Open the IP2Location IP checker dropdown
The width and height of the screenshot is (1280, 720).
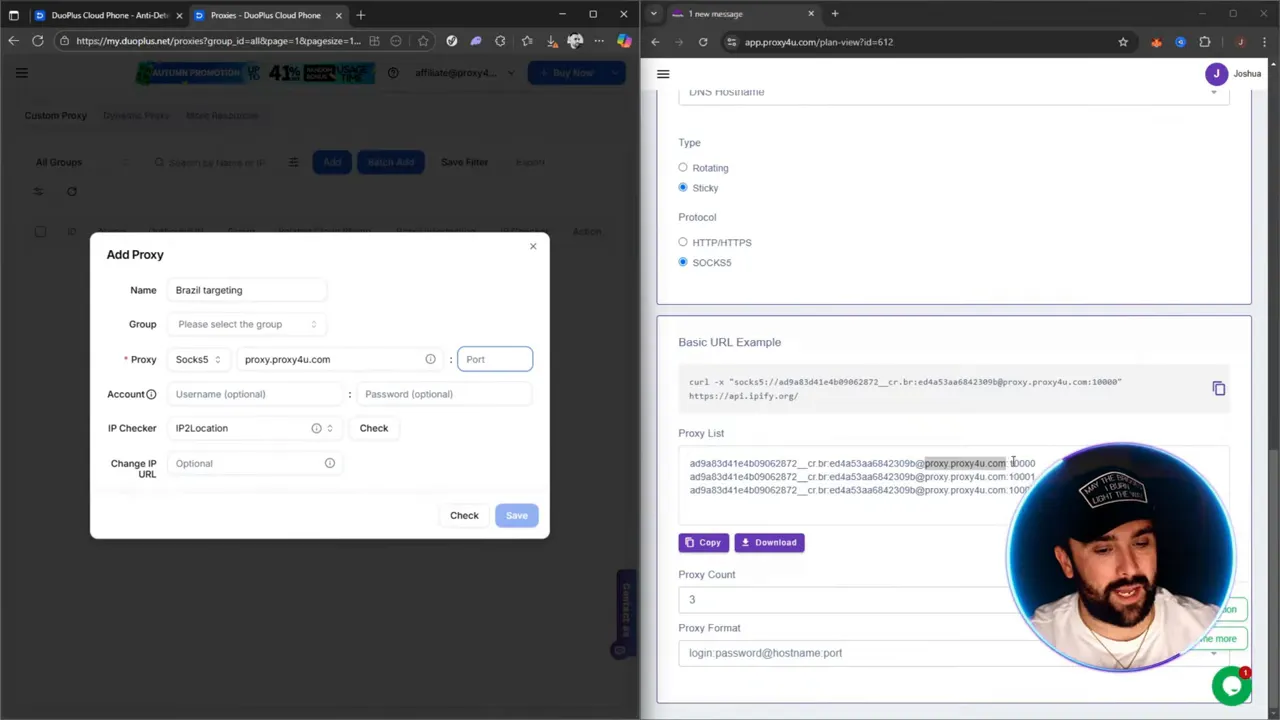tap(253, 428)
